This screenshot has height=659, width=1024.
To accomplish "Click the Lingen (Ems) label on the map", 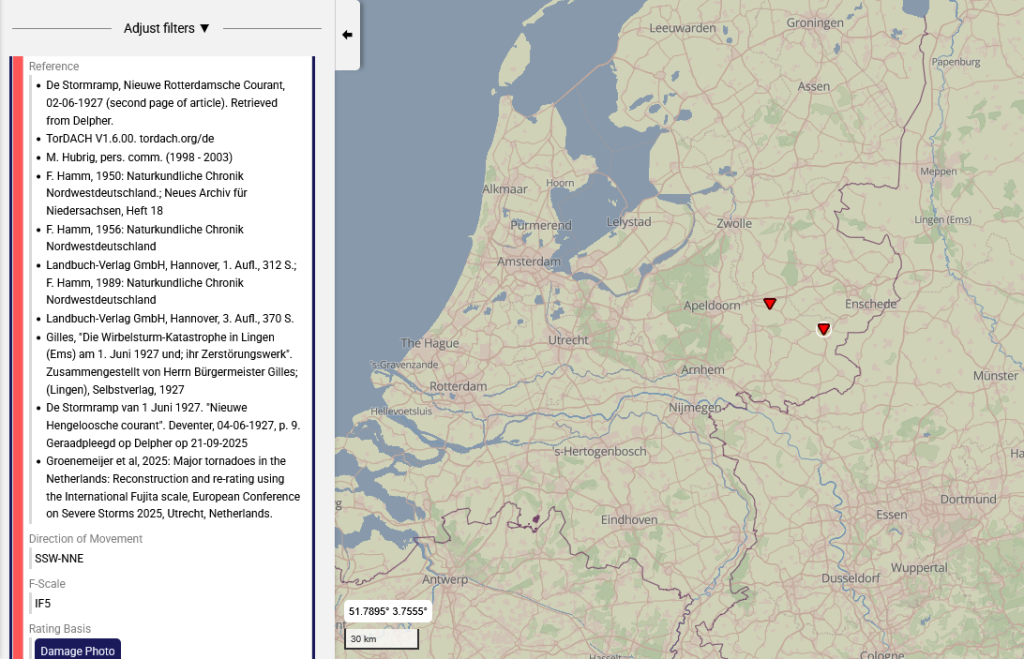I will pyautogui.click(x=941, y=220).
